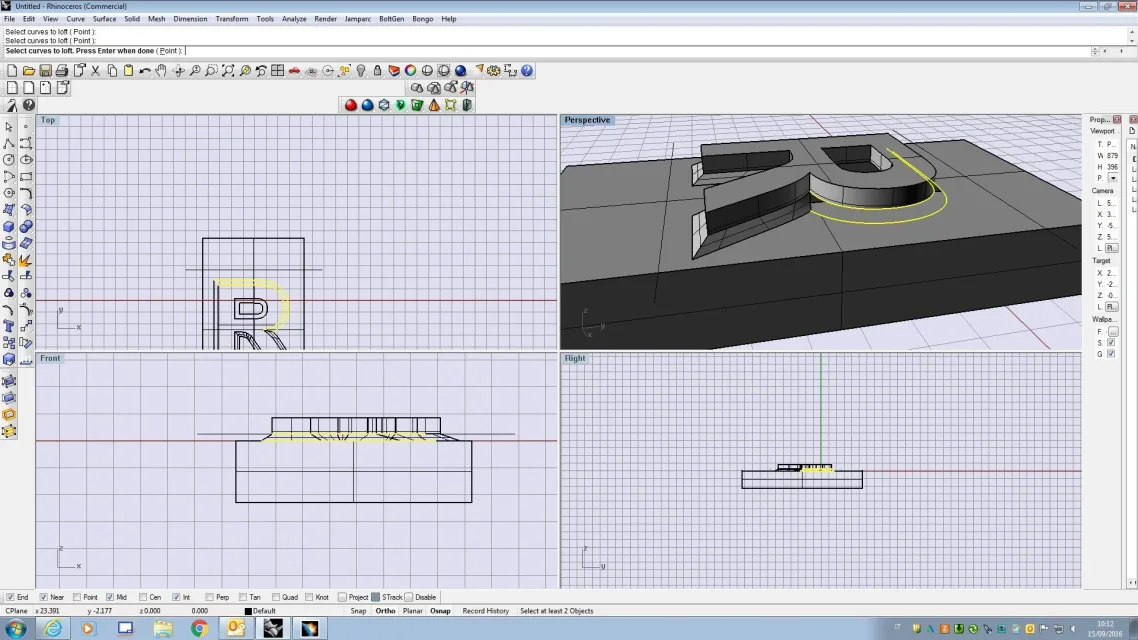Click the Zoom Extents icon
This screenshot has height=640, width=1138.
[228, 70]
